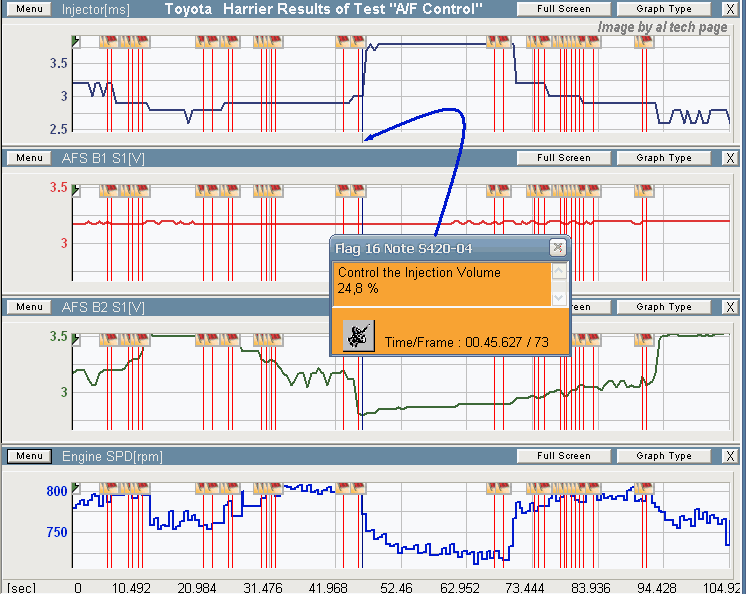Open the Injector graph Menu

pyautogui.click(x=29, y=8)
